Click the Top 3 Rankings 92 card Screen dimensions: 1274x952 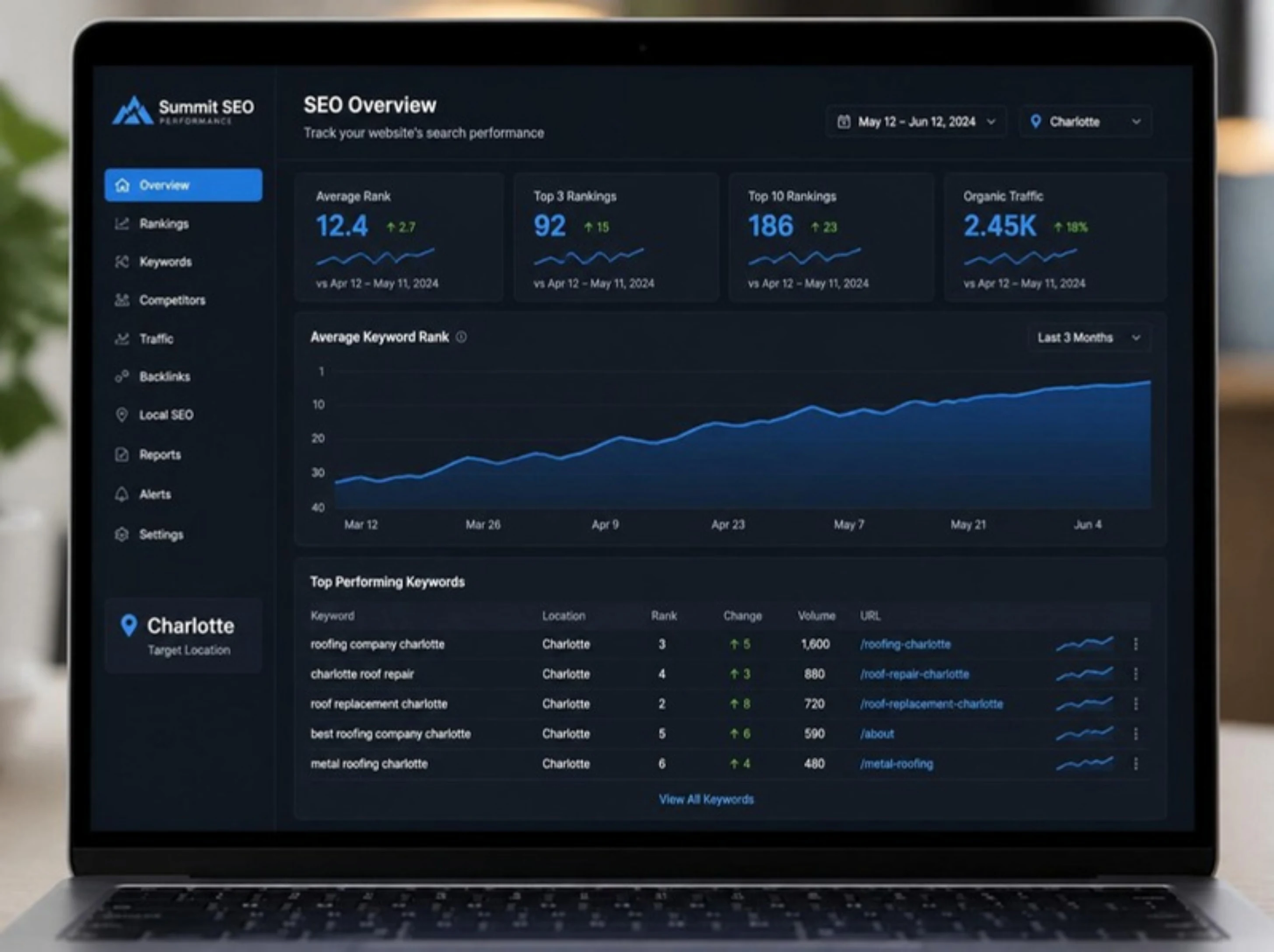click(x=616, y=237)
